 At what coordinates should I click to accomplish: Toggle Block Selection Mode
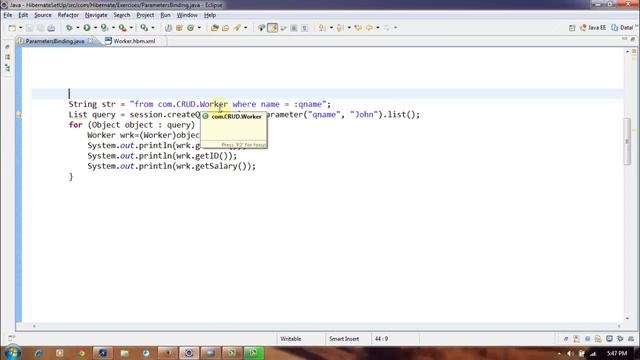(294, 28)
